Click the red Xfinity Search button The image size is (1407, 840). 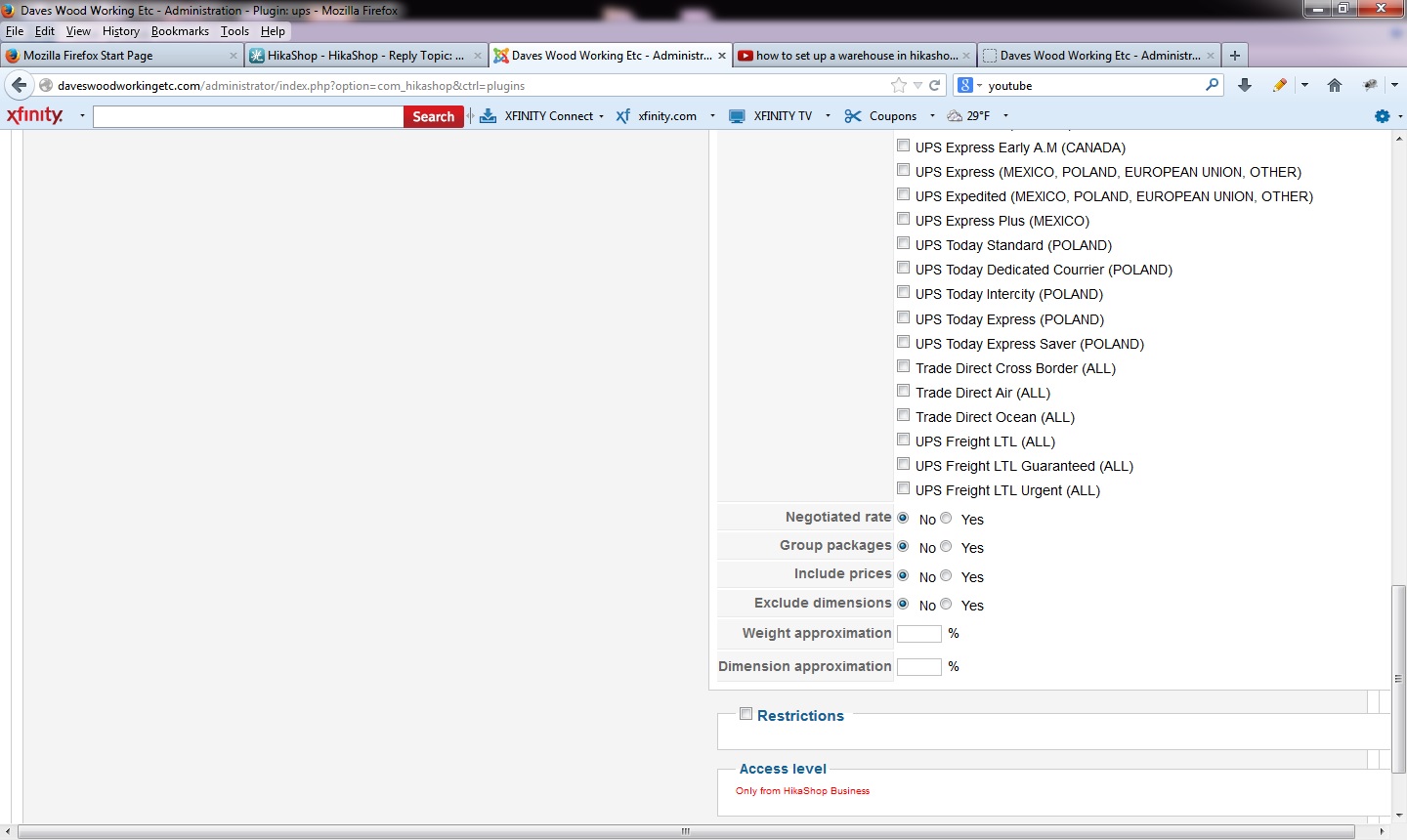pyautogui.click(x=433, y=116)
